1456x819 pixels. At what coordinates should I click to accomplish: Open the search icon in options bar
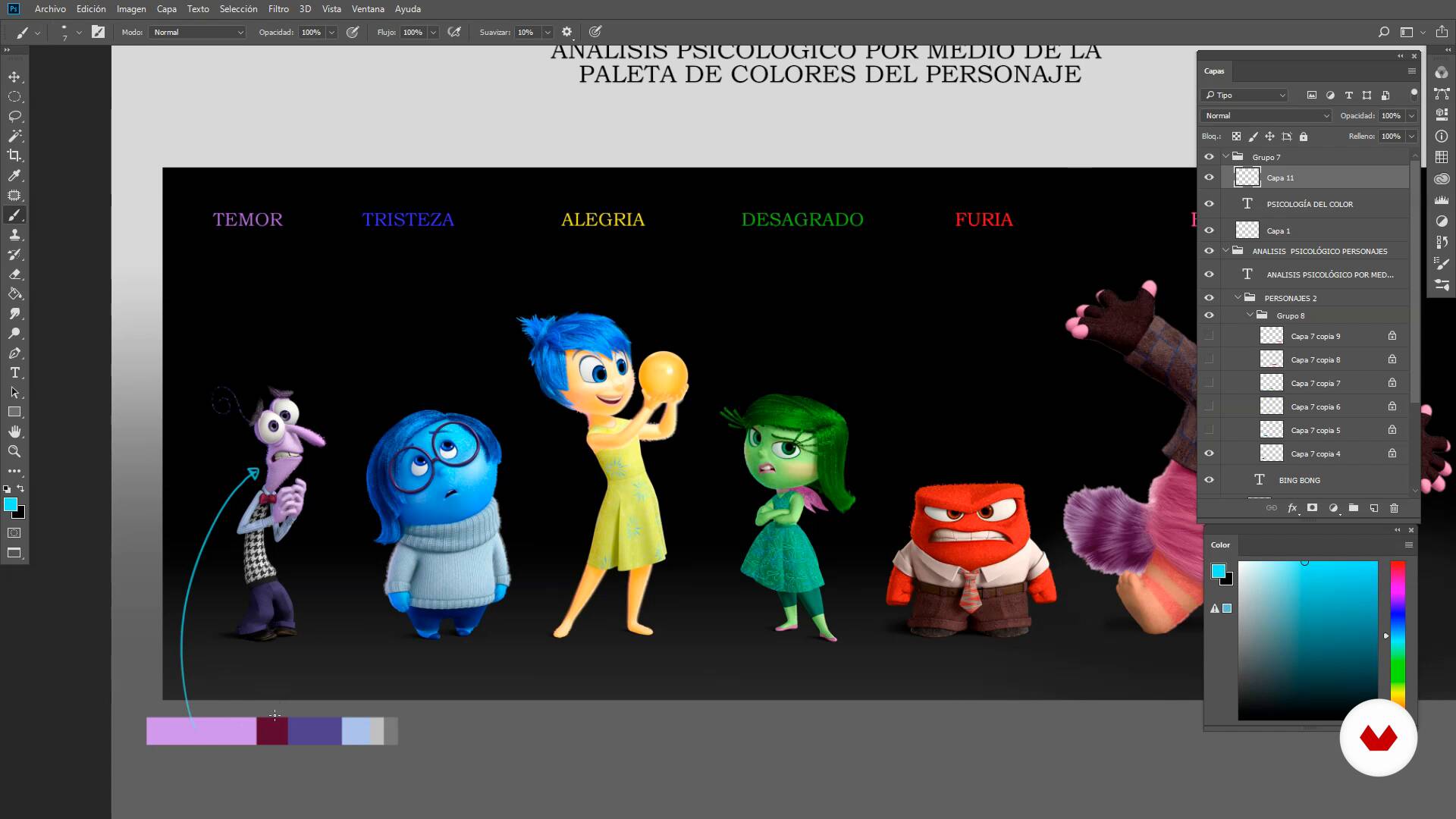(x=1384, y=32)
